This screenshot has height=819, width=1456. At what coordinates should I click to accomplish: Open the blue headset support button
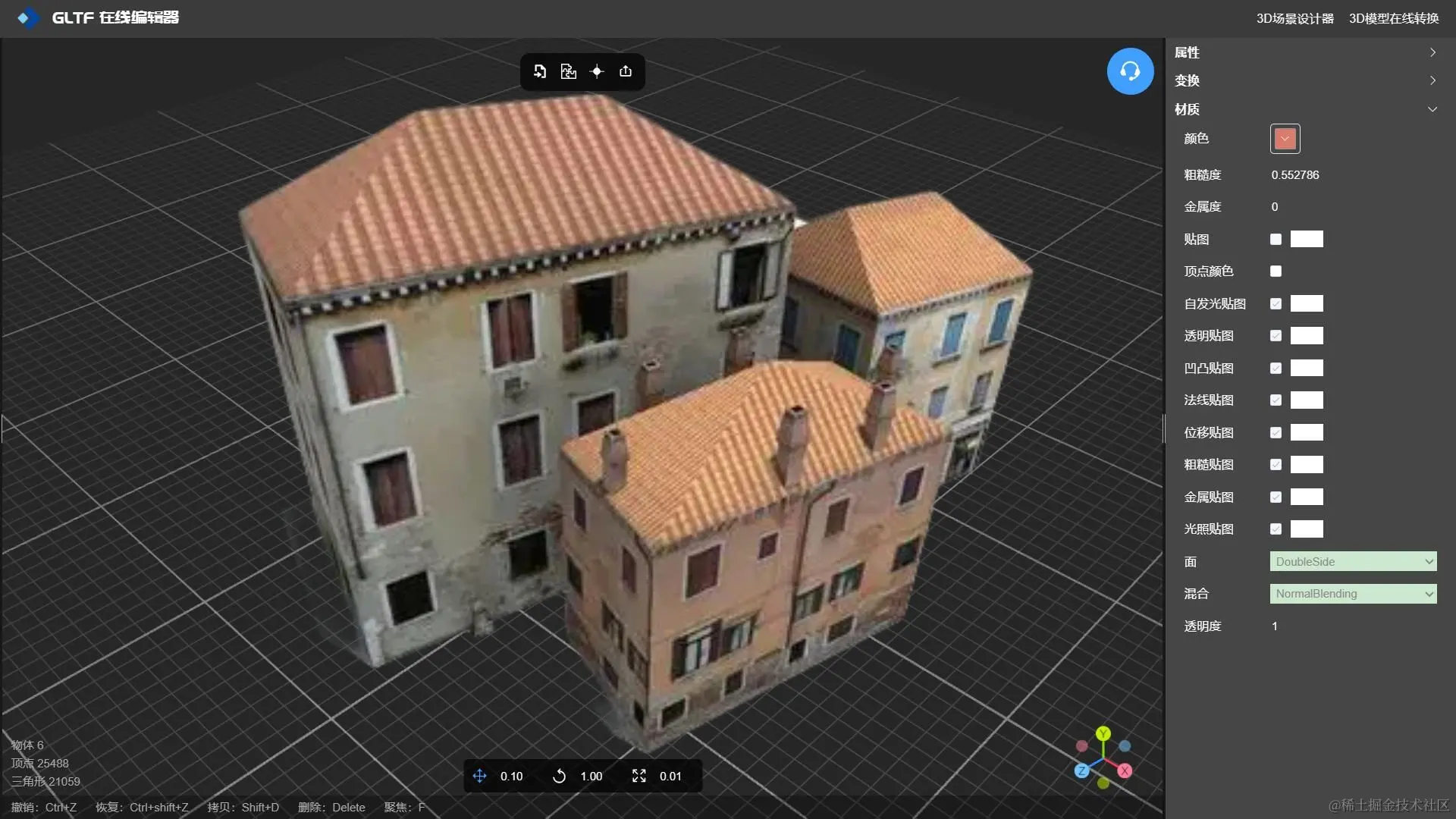pyautogui.click(x=1130, y=71)
